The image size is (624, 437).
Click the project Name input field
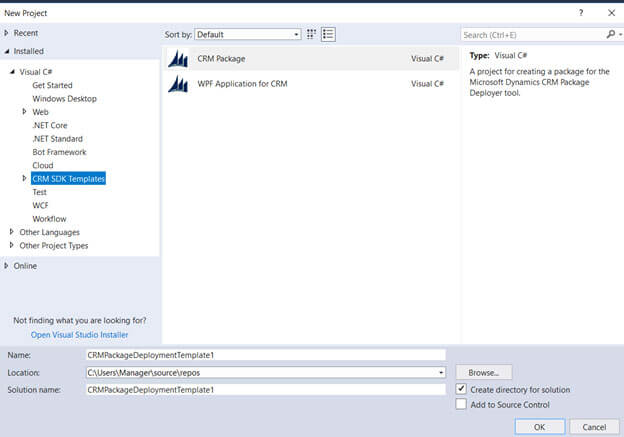pos(266,355)
